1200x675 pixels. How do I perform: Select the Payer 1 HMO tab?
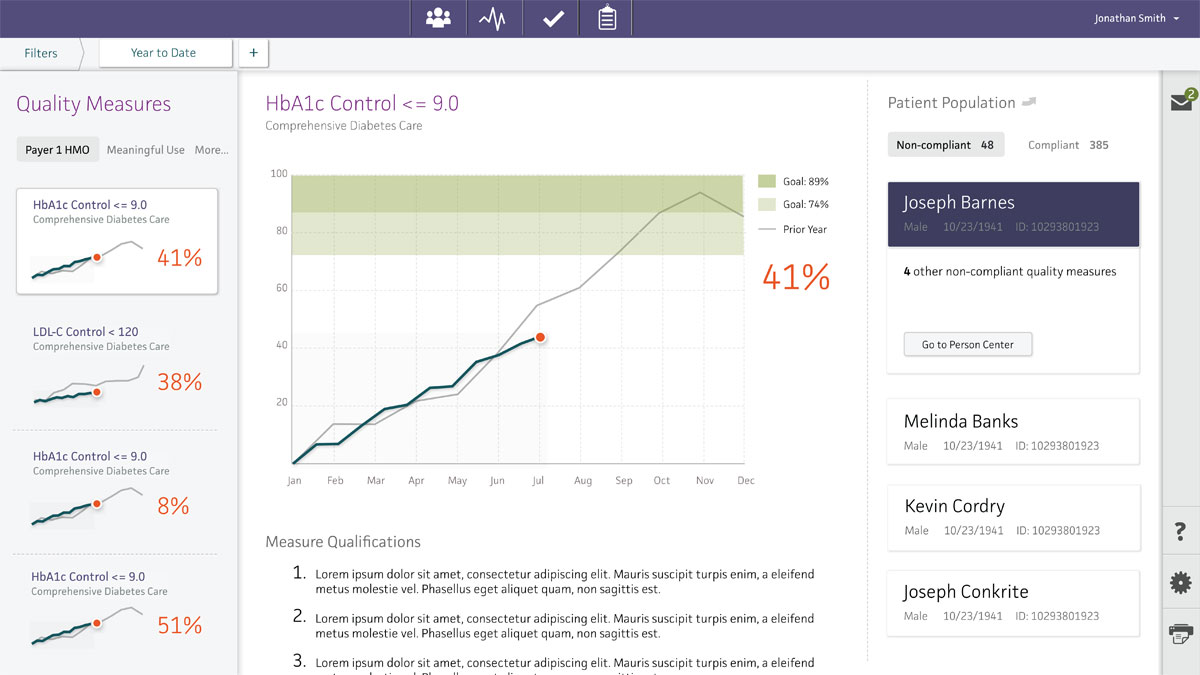(57, 150)
